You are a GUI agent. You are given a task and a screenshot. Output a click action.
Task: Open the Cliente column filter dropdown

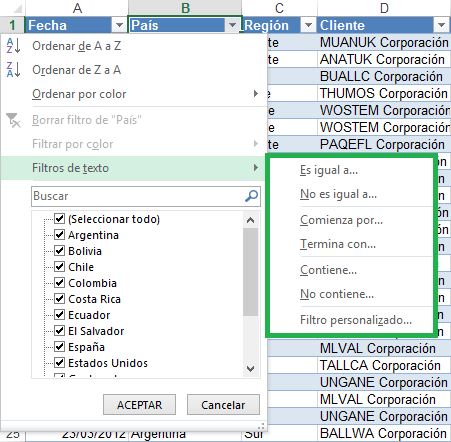click(x=441, y=25)
